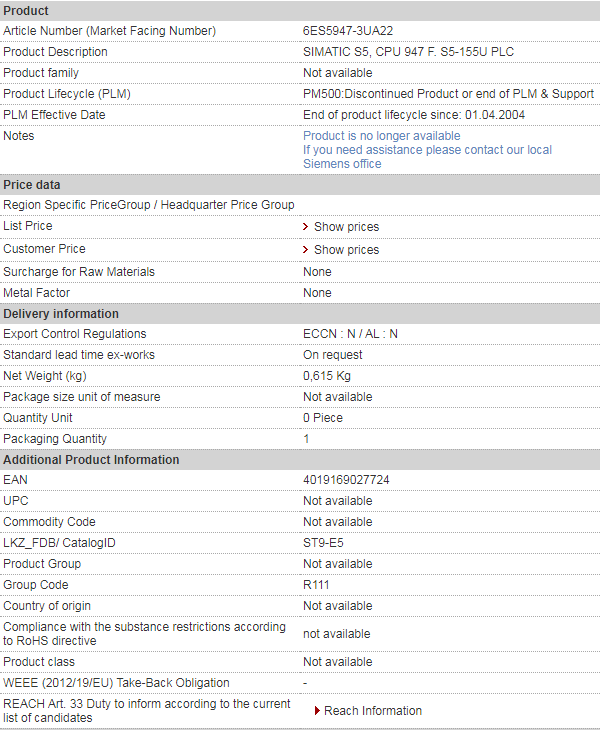Click the "Product is no longer available" note

[382, 136]
